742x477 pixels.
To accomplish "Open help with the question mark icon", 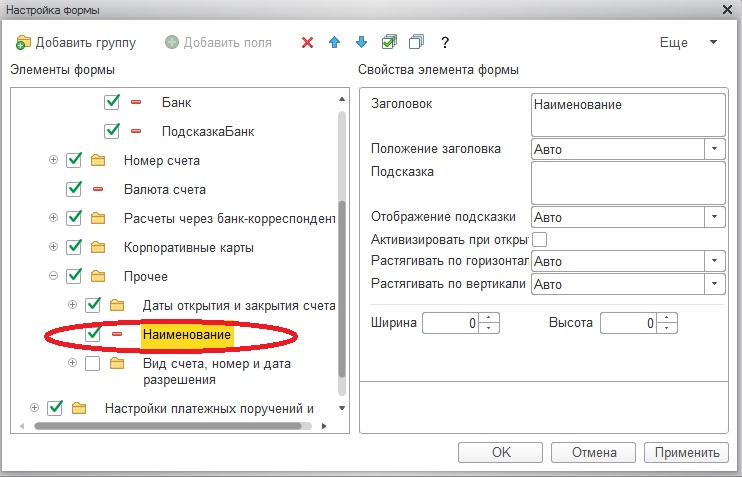I will click(x=444, y=43).
